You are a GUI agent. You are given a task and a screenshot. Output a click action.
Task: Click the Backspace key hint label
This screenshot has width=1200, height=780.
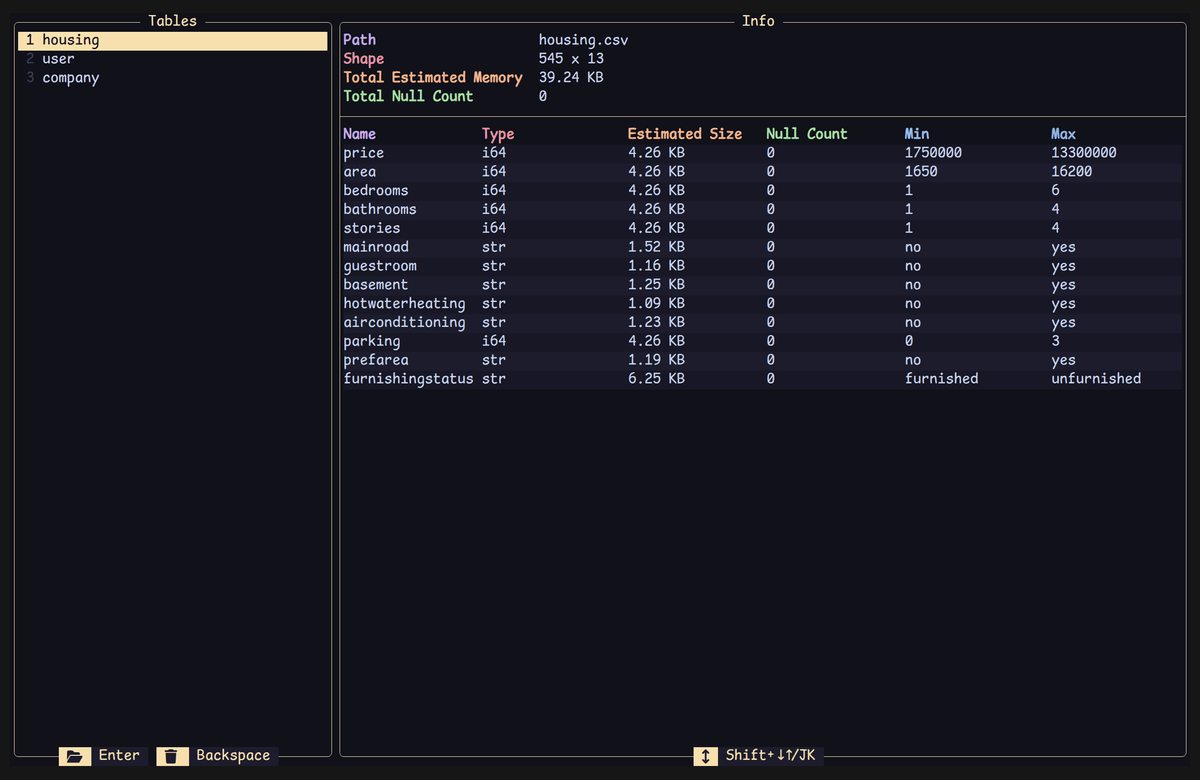point(233,756)
